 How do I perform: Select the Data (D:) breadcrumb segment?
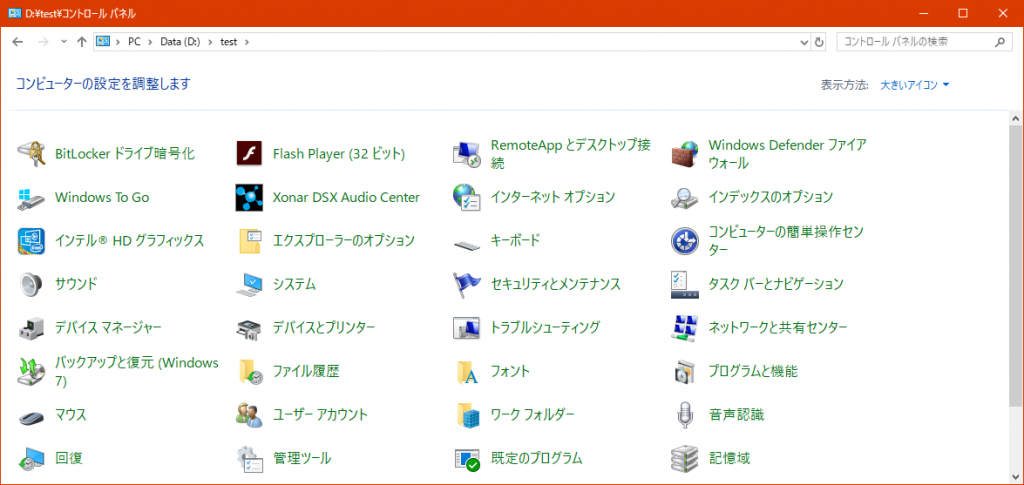[180, 42]
